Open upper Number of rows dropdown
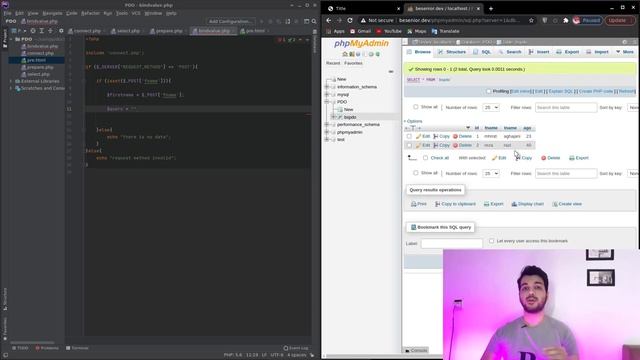 click(x=491, y=107)
